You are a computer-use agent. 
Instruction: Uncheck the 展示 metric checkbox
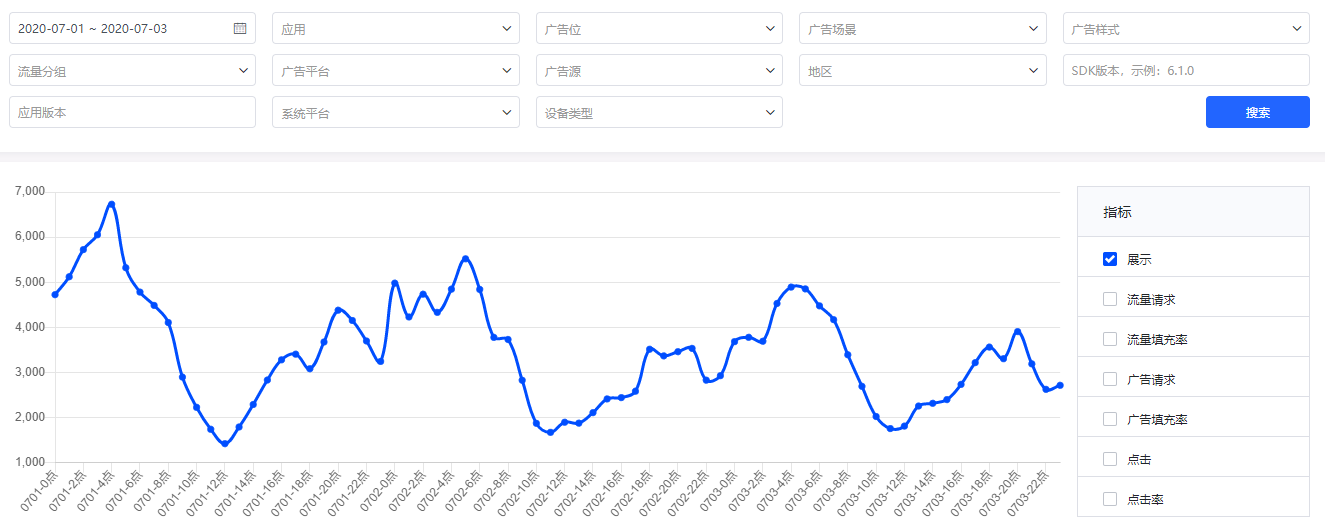click(1110, 259)
